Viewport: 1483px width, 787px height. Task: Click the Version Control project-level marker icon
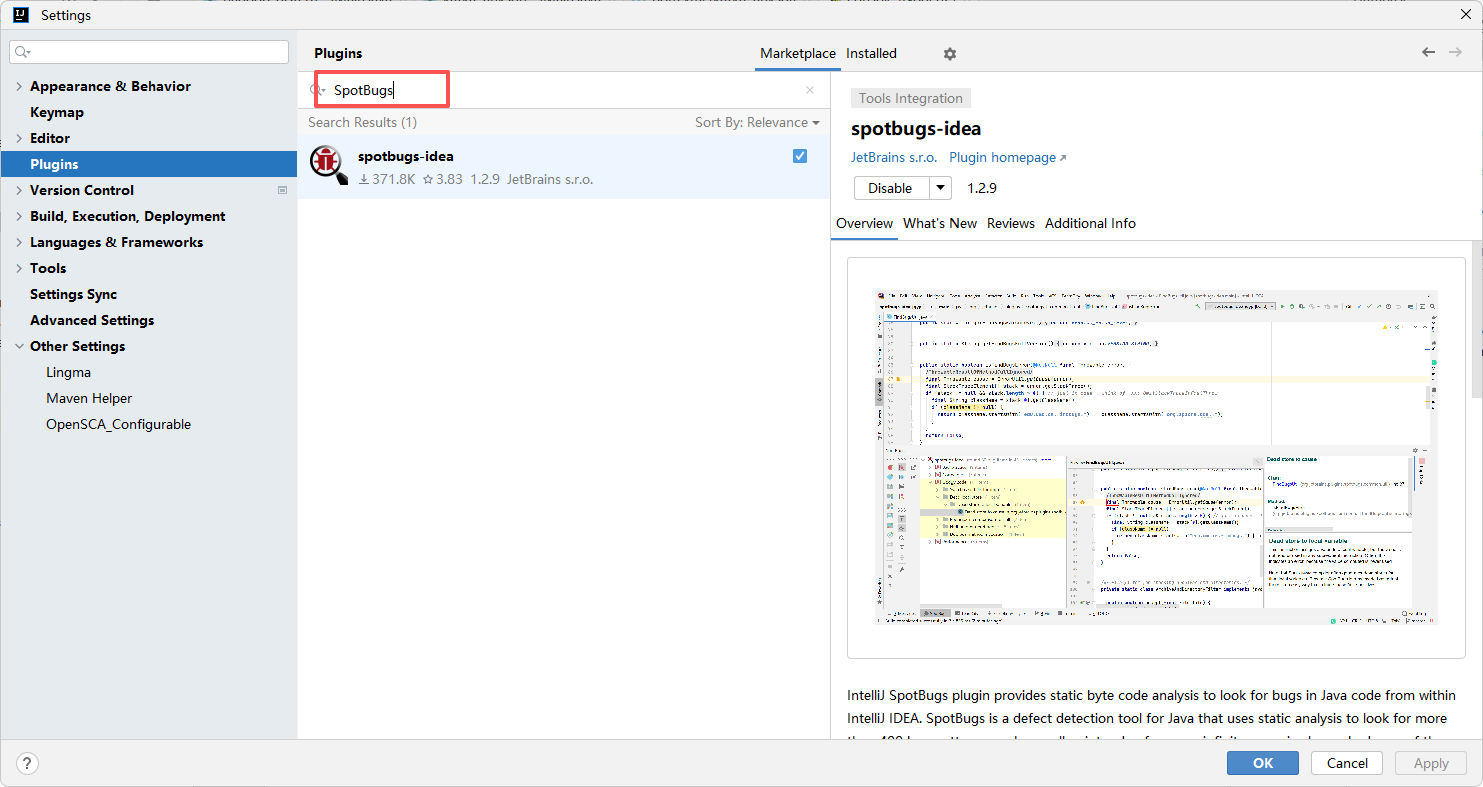282,190
